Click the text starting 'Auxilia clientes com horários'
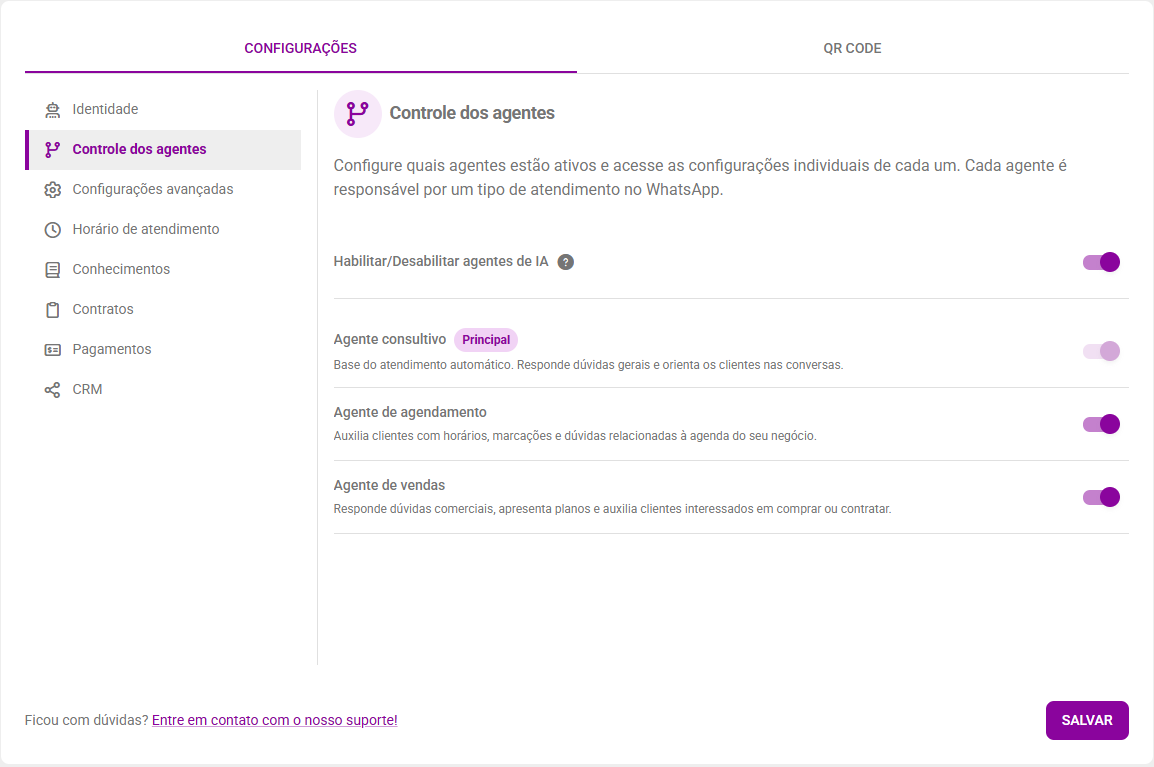The width and height of the screenshot is (1154, 767). [x=575, y=436]
